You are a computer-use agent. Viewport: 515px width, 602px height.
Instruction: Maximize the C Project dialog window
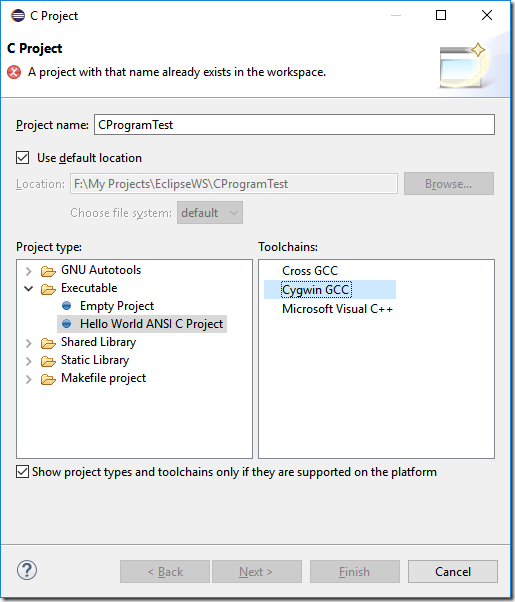click(x=441, y=15)
